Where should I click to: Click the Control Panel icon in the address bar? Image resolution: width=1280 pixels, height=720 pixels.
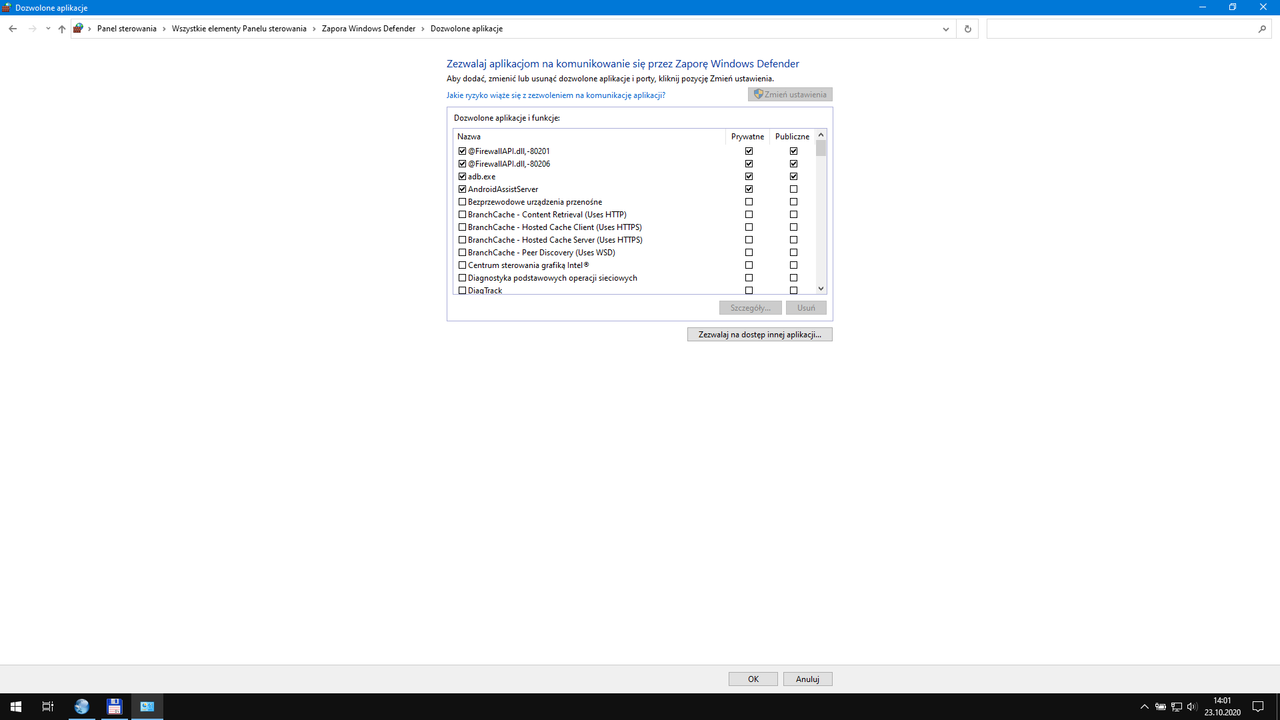(78, 29)
